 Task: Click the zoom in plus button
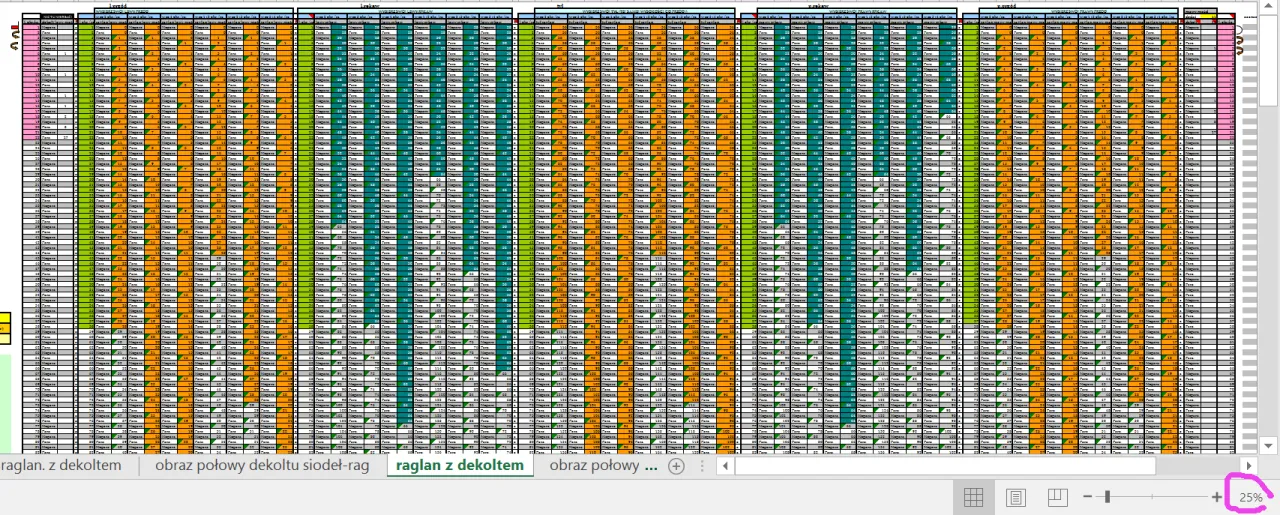coord(1217,497)
